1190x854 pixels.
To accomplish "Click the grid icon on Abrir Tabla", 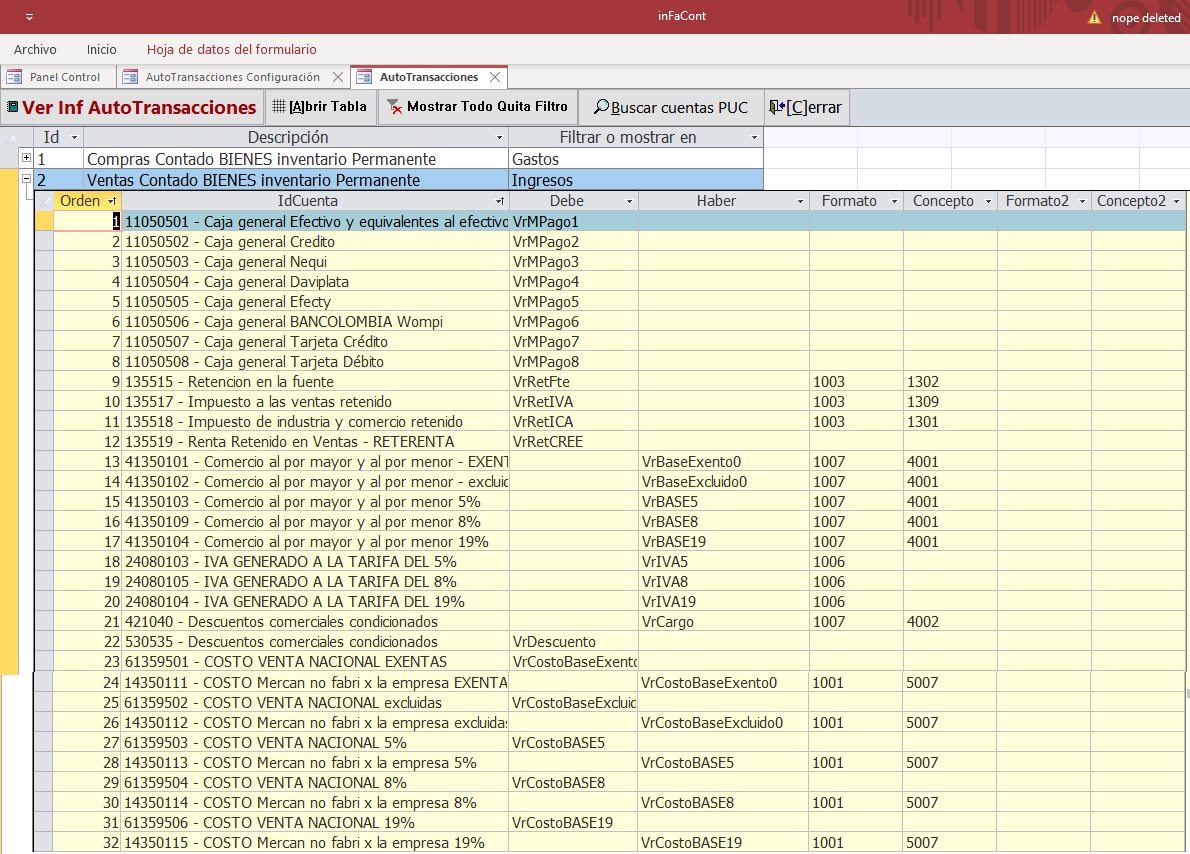I will pos(280,107).
